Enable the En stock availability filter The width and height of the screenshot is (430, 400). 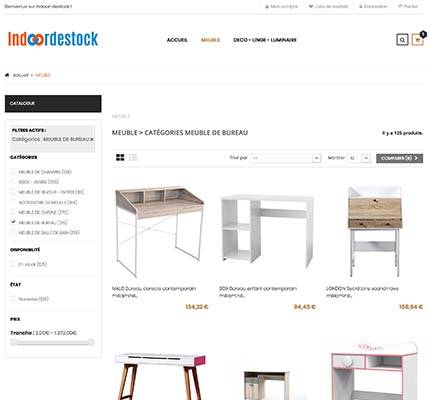13,264
